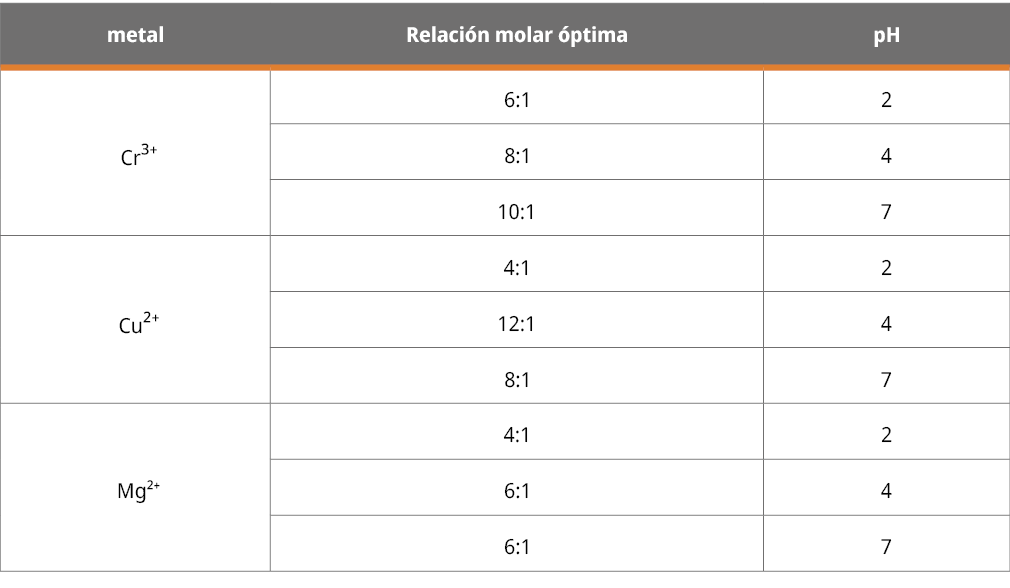Select the 8:1 ratio in the Cr³⁺ group
The width and height of the screenshot is (1010, 588).
517,156
